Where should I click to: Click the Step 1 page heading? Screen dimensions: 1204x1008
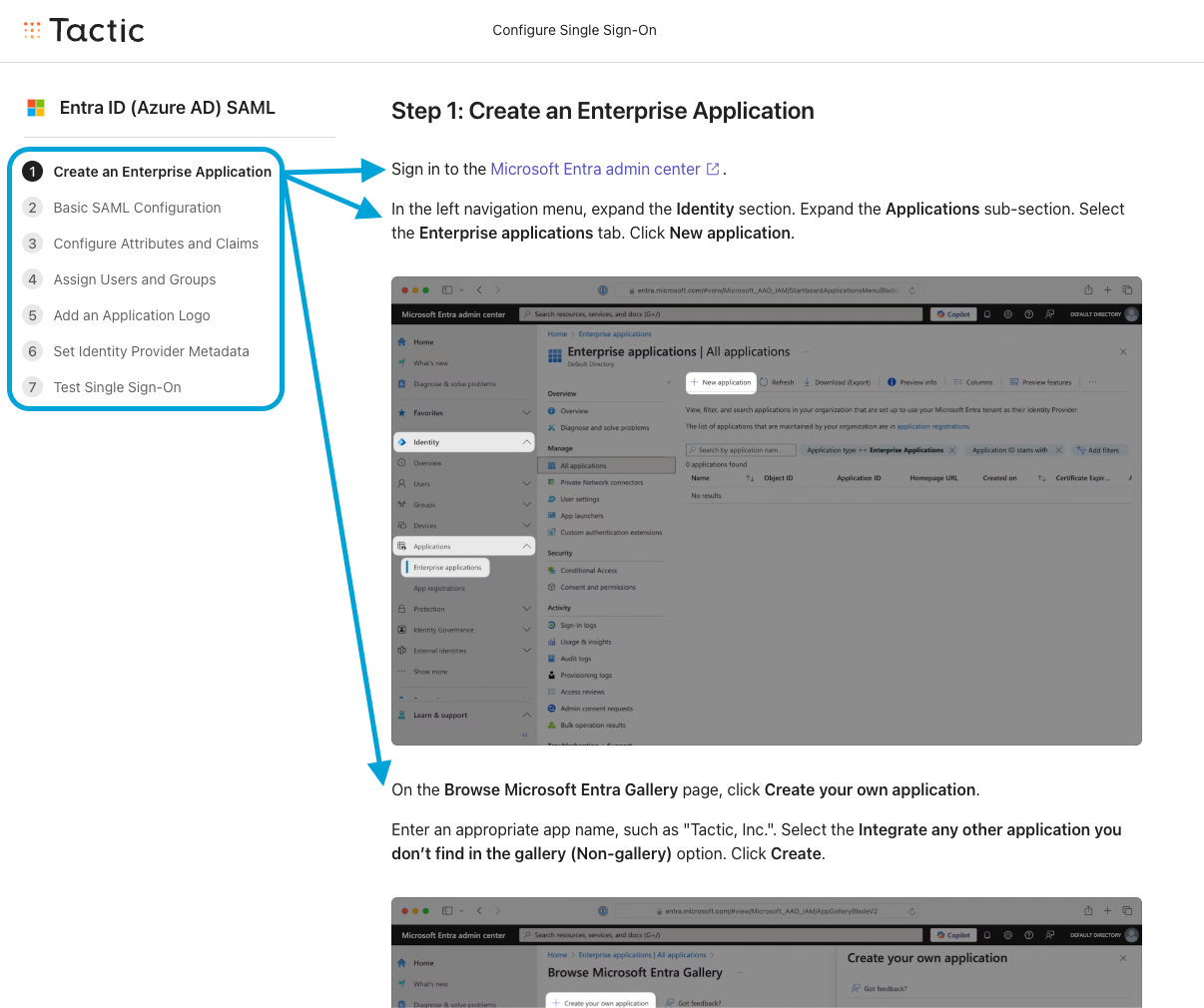pos(602,111)
